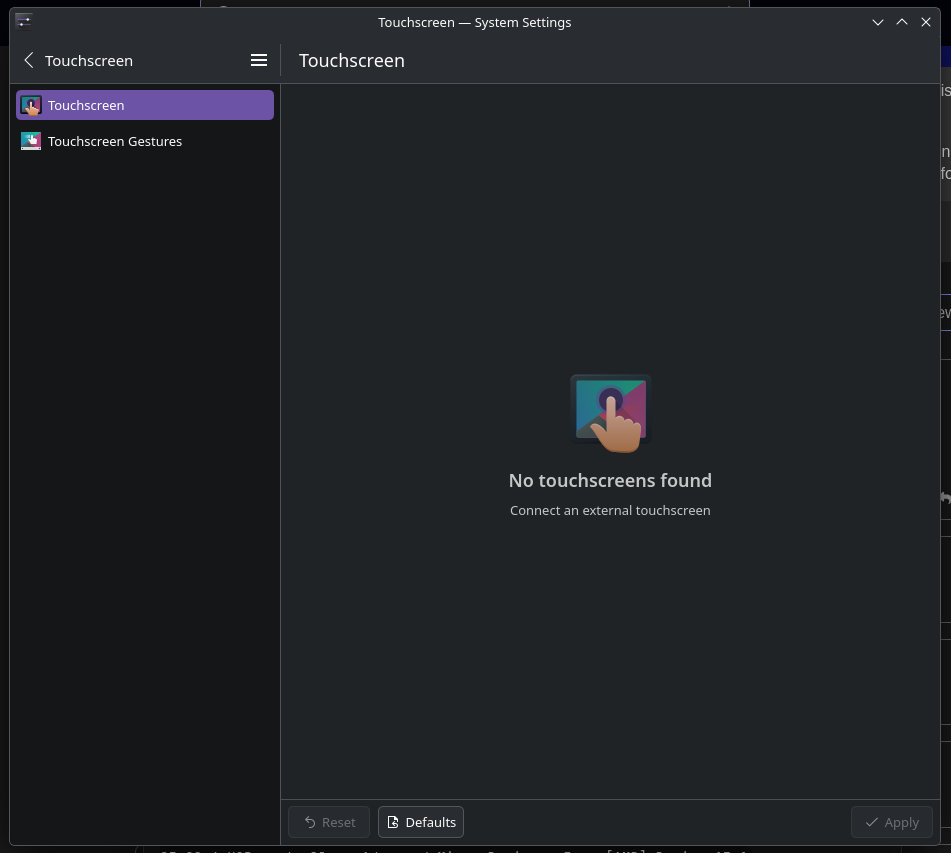
Task: Click the sidebar header title 'Touchscreen'
Action: pyautogui.click(x=89, y=61)
